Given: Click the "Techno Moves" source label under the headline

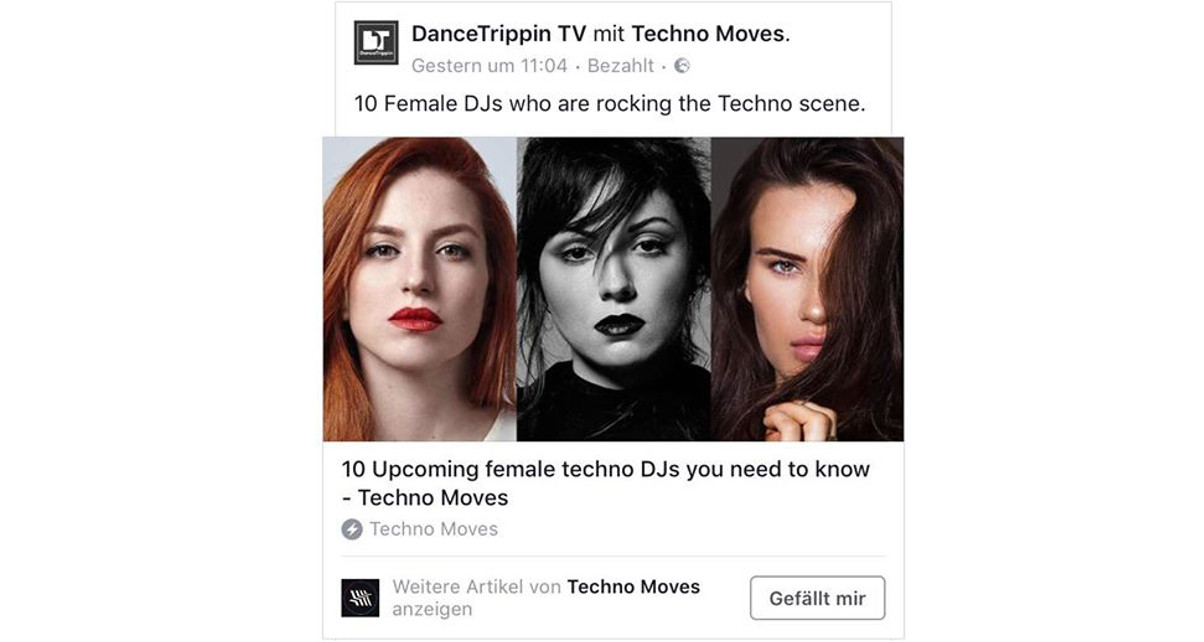Looking at the screenshot, I should pos(433,529).
